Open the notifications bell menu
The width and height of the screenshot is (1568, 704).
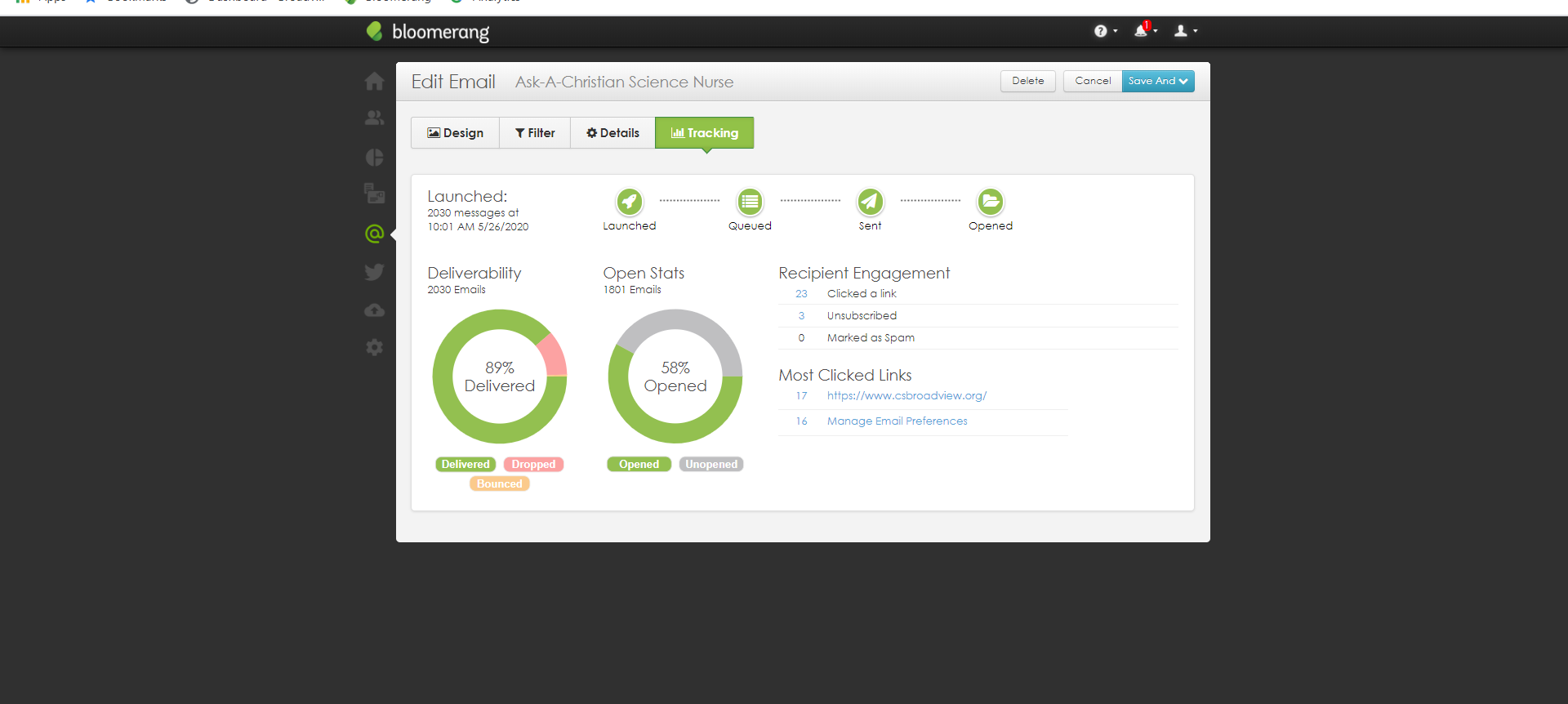[x=1145, y=30]
